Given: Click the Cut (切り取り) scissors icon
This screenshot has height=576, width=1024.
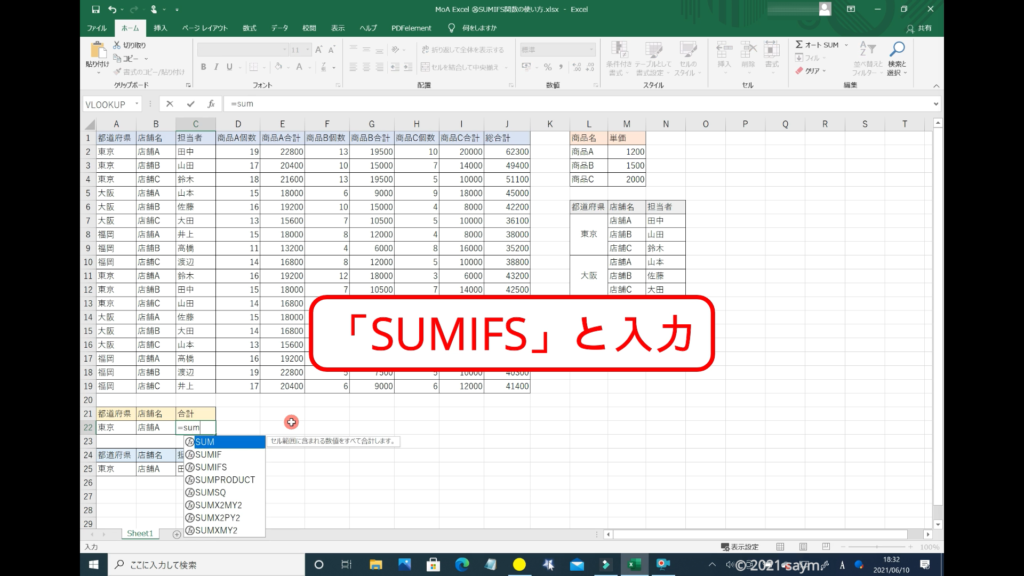Looking at the screenshot, I should [x=117, y=45].
